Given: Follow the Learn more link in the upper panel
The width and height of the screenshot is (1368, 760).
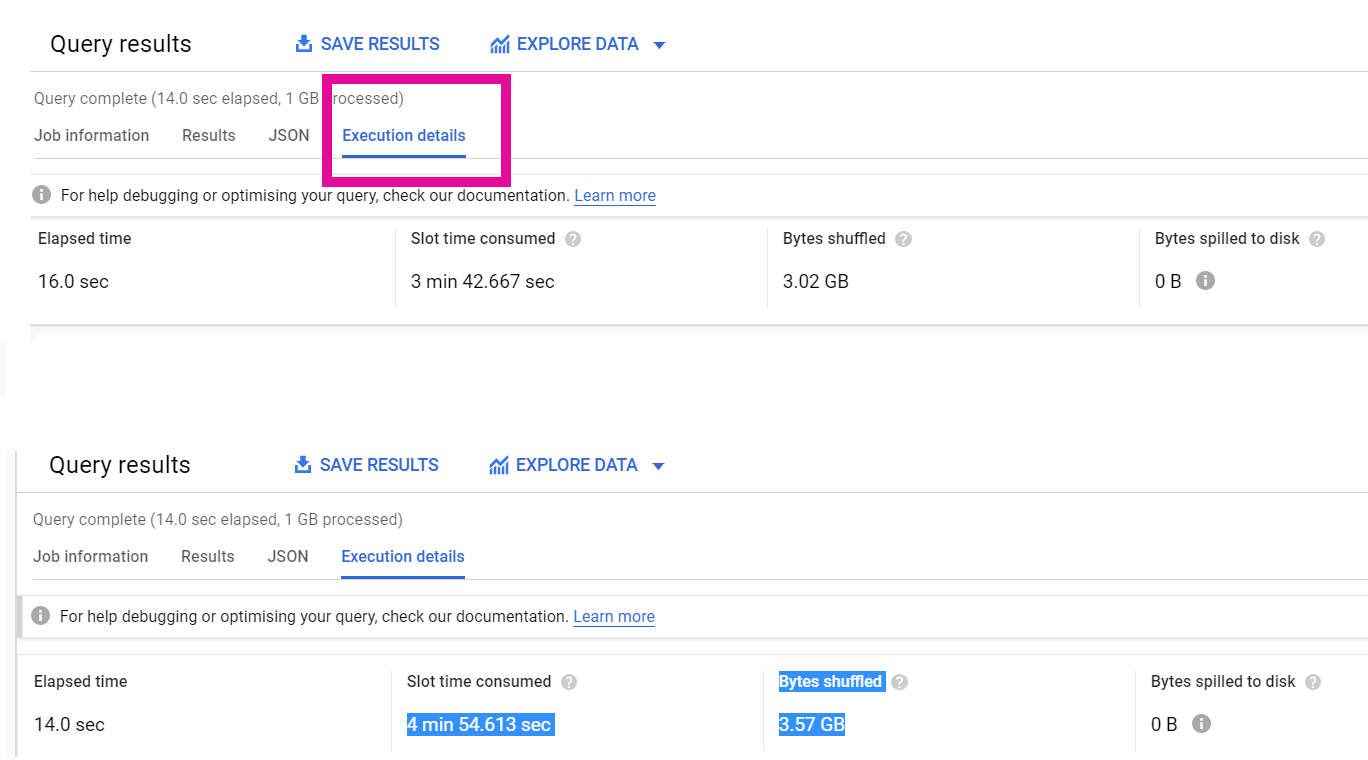Looking at the screenshot, I should coord(615,195).
